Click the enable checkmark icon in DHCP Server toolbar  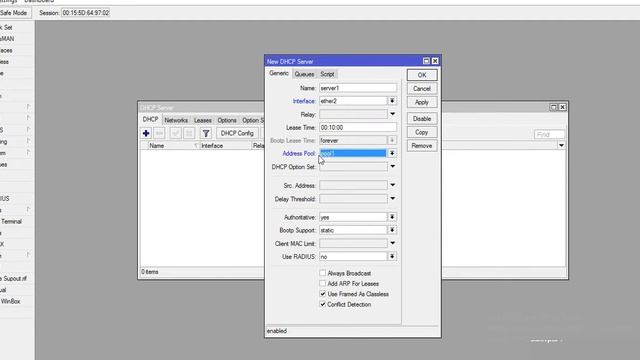tap(176, 133)
